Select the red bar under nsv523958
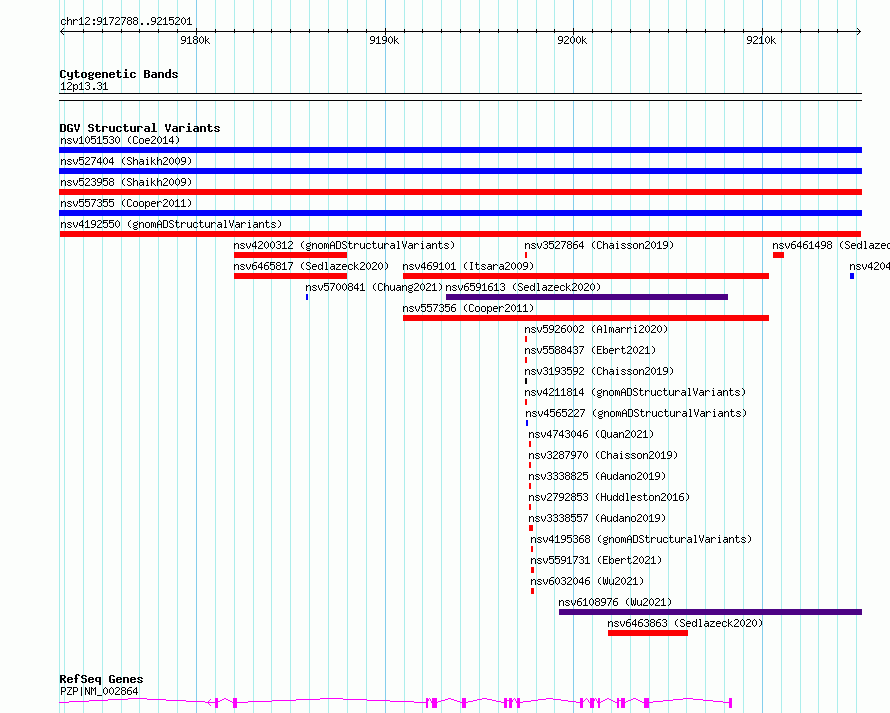This screenshot has width=890, height=713. tap(460, 192)
